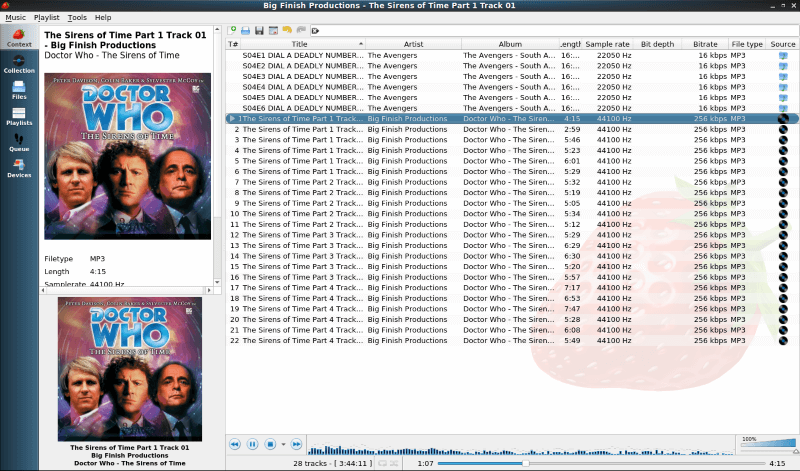This screenshot has width=800, height=471.
Task: Click the 1:07 elapsed time label
Action: tap(426, 463)
